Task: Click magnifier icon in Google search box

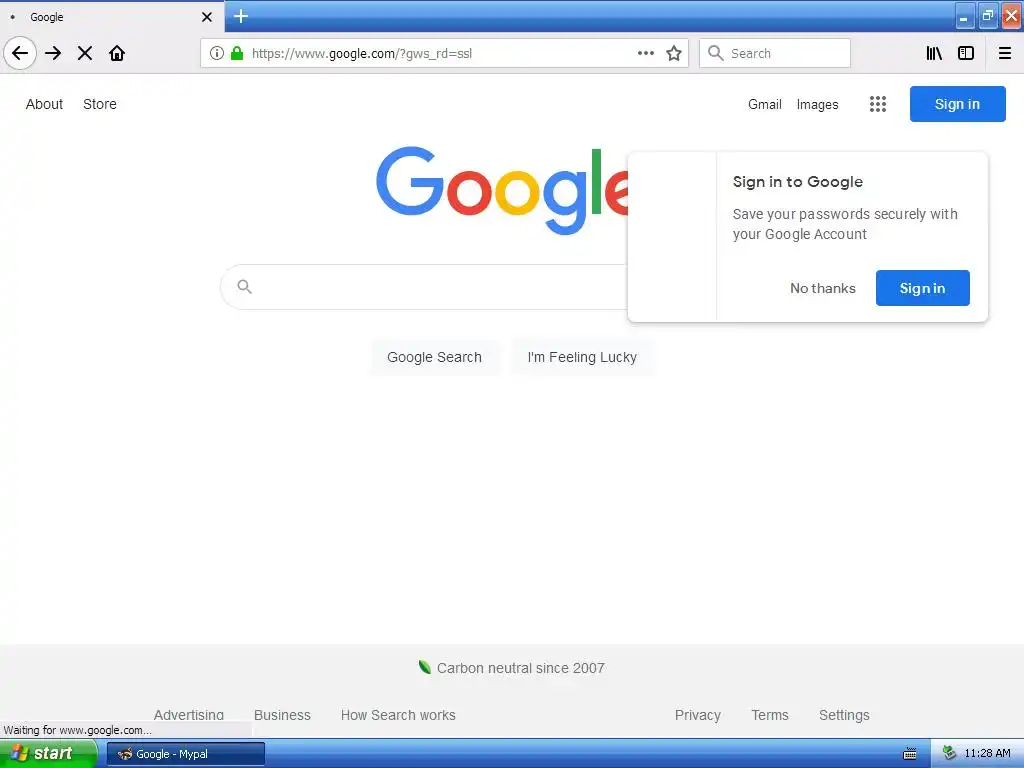Action: pyautogui.click(x=245, y=286)
